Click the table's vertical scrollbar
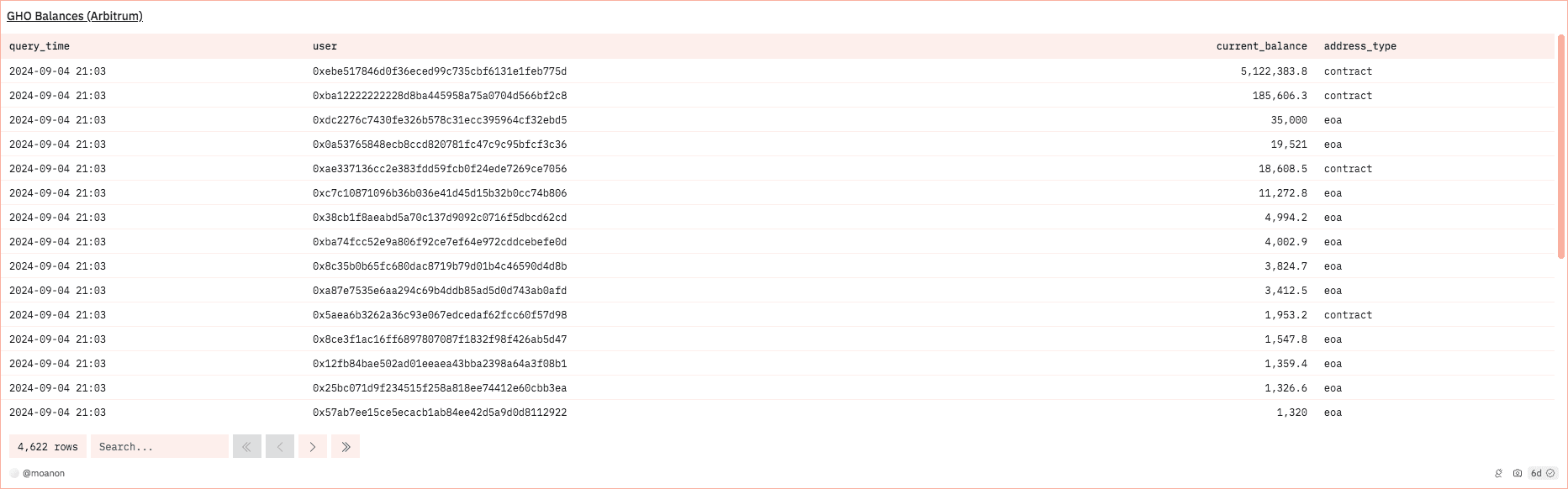The image size is (1568, 489). [x=1561, y=147]
